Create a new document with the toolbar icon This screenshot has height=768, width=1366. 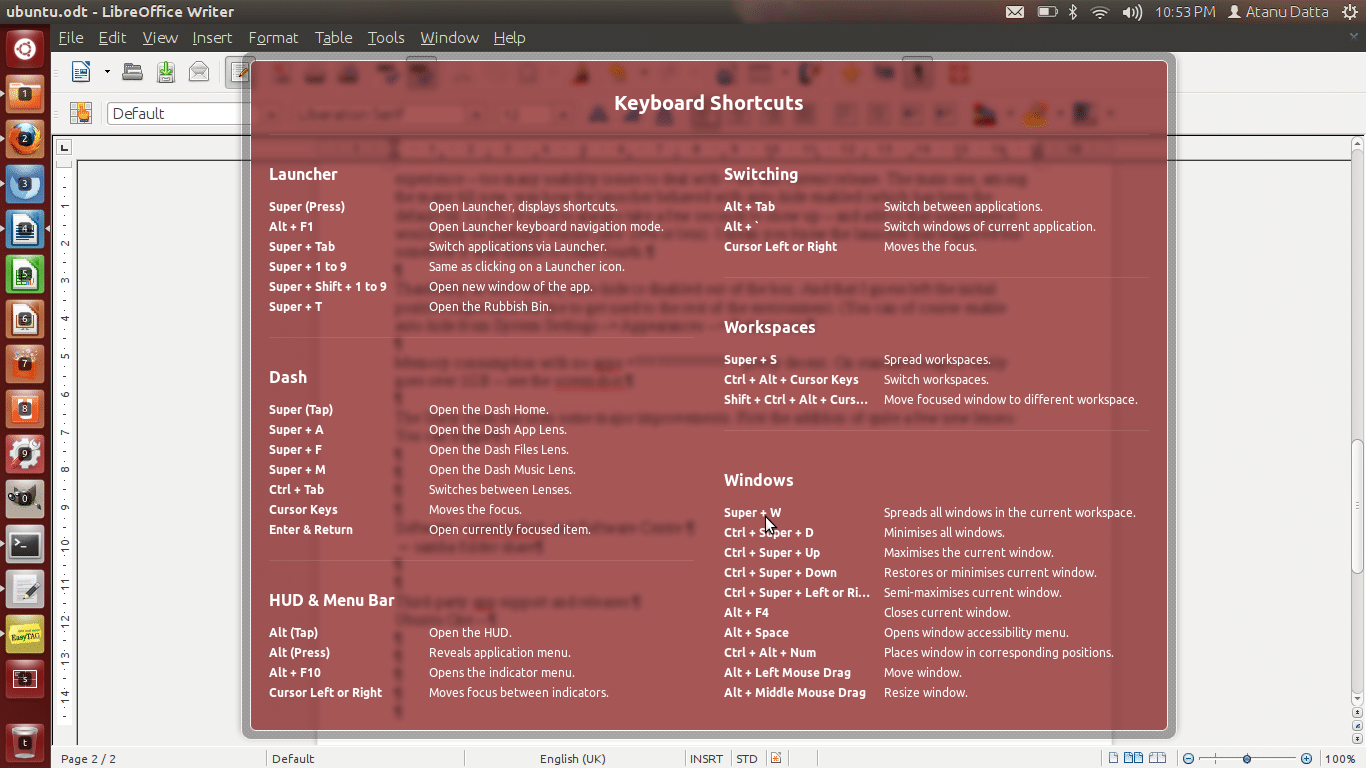click(82, 72)
